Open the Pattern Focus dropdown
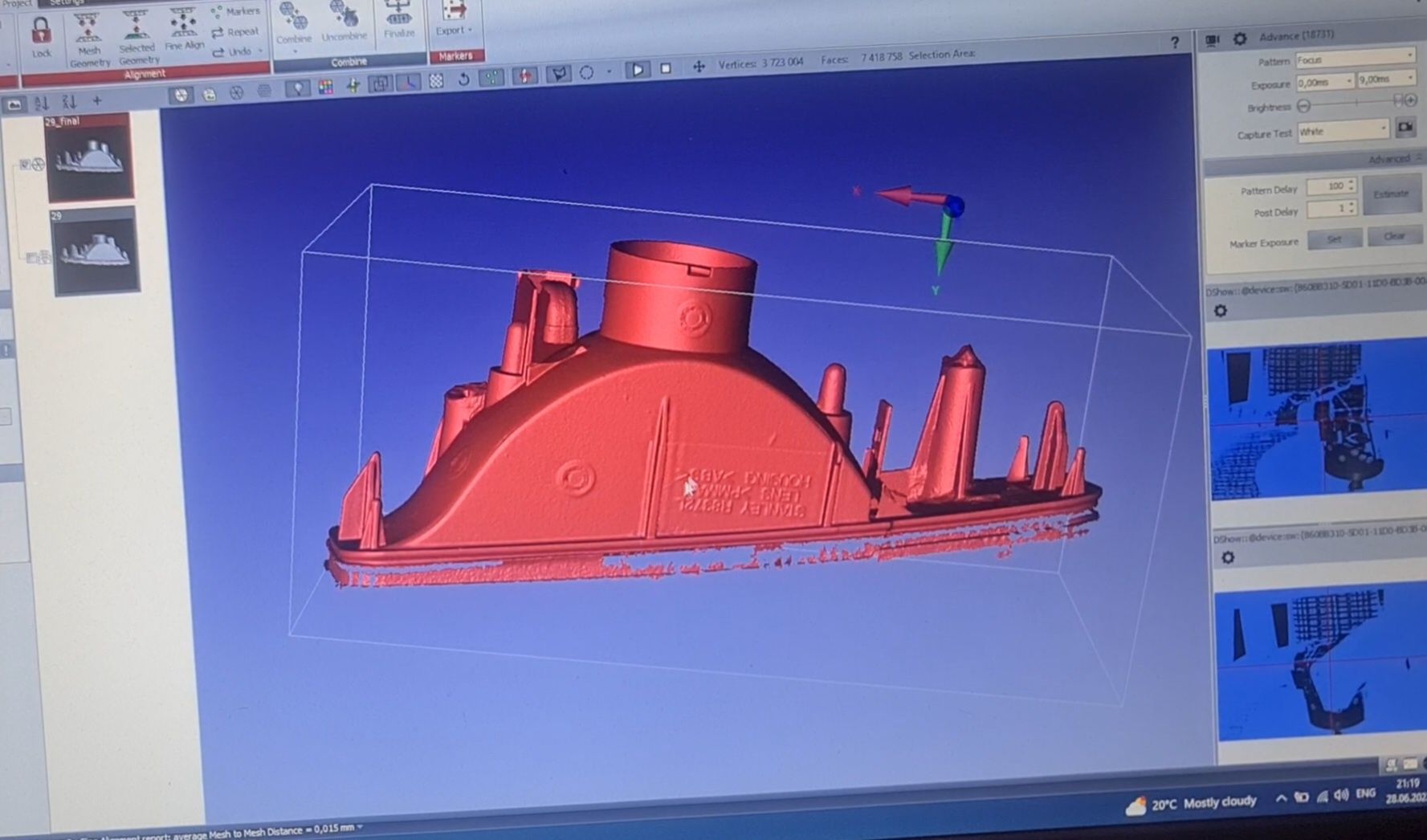1427x840 pixels. pos(1355,59)
